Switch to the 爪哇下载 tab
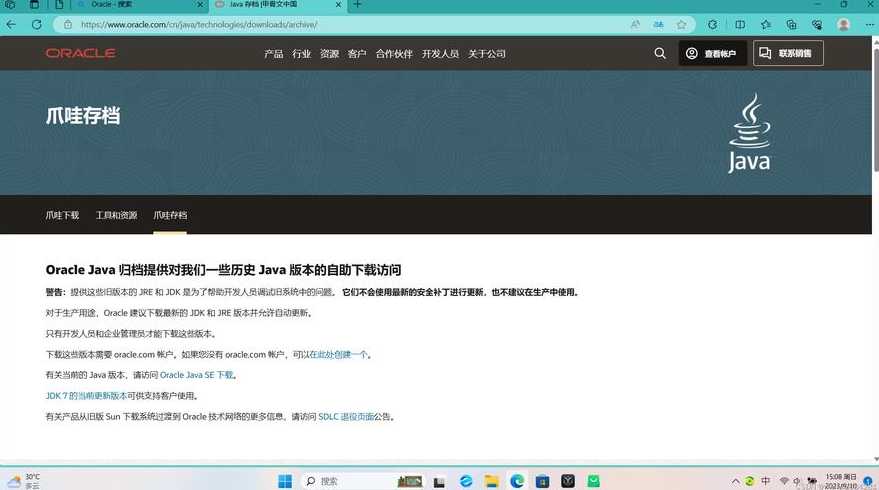The image size is (879, 490). pyautogui.click(x=62, y=215)
